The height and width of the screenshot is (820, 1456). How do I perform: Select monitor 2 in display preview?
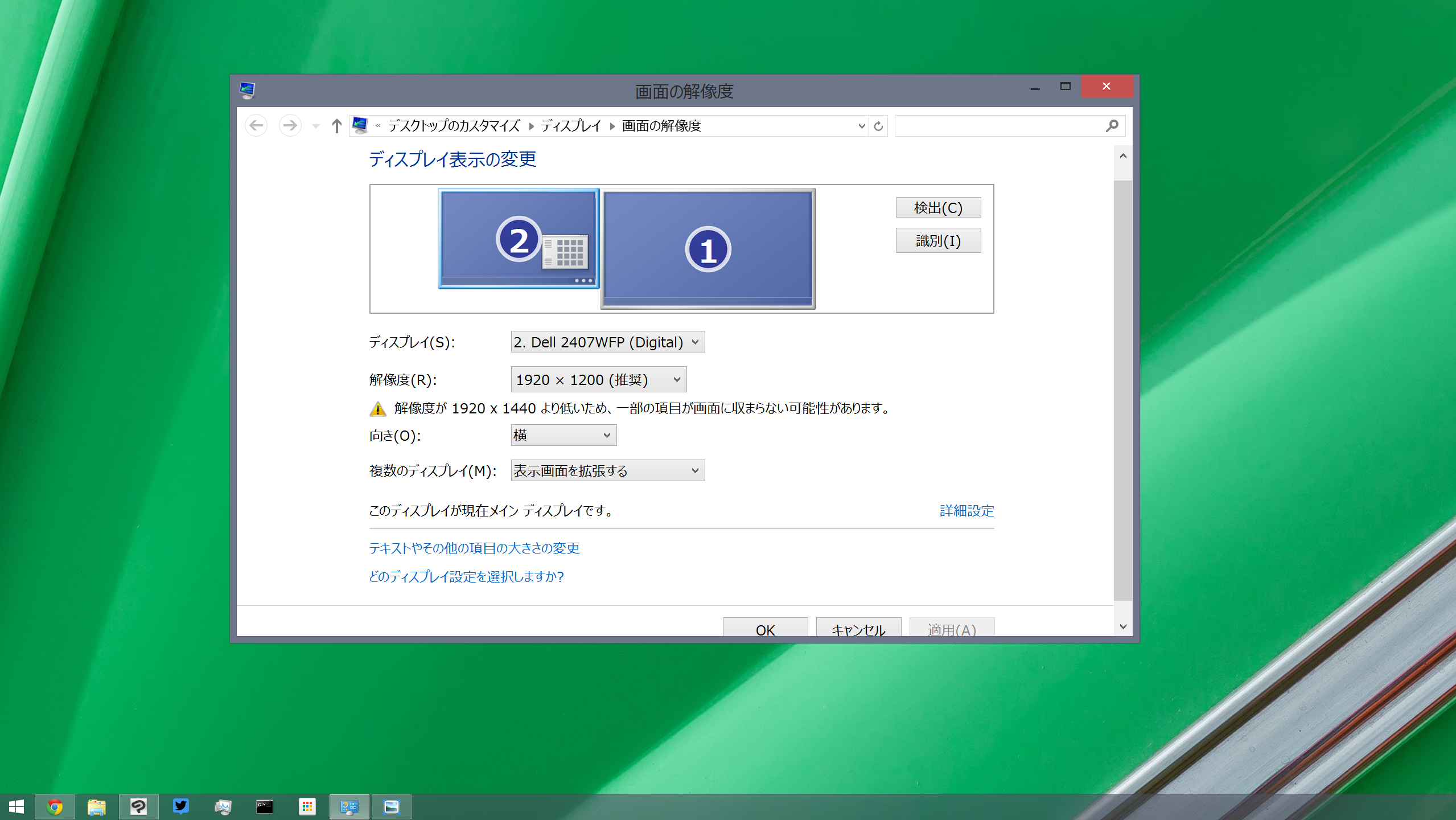(x=518, y=239)
